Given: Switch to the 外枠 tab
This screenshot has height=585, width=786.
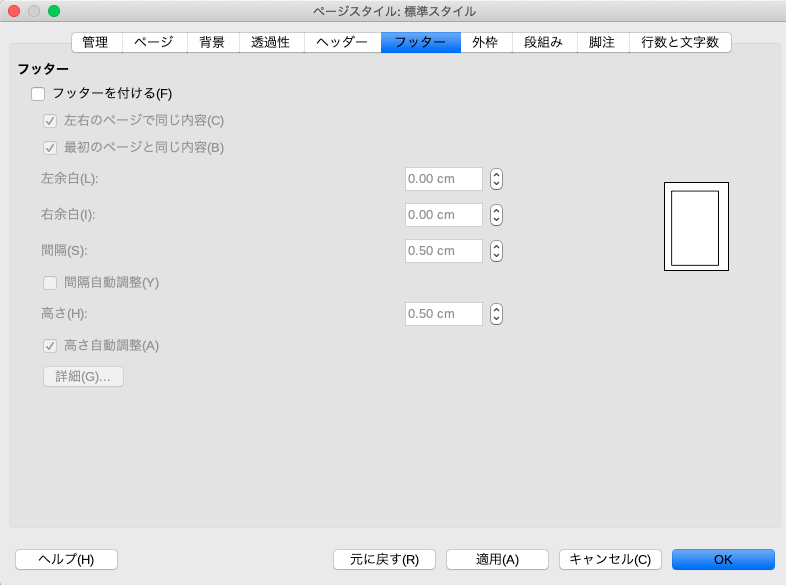Looking at the screenshot, I should click(x=486, y=42).
